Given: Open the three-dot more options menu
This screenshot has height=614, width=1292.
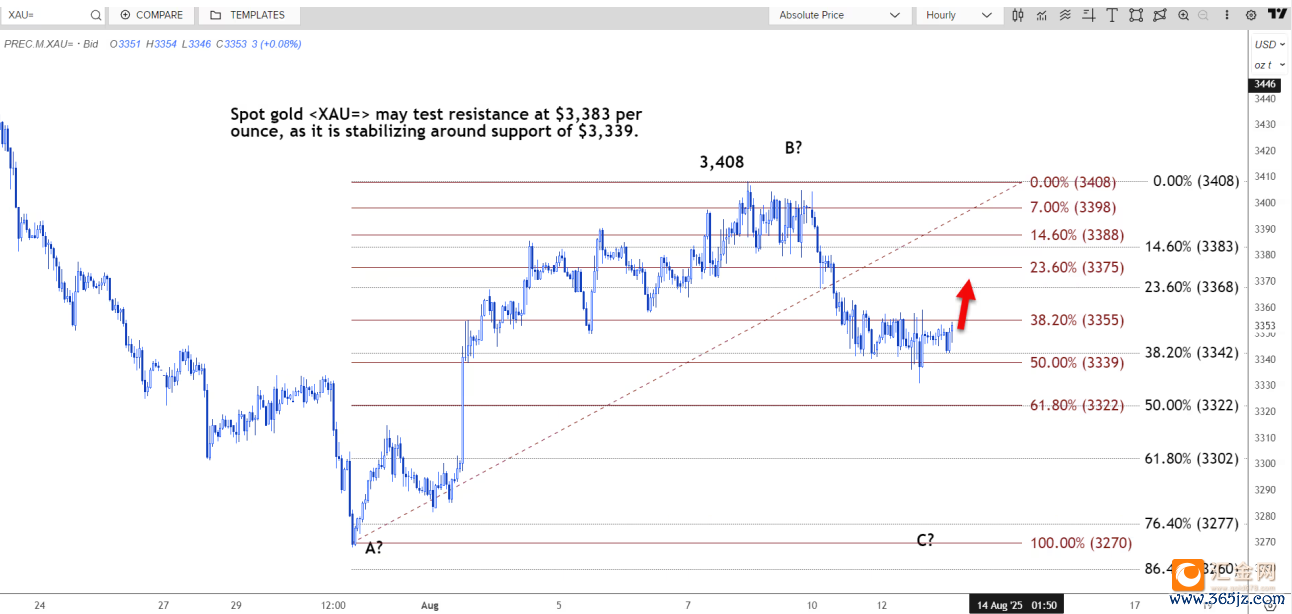Looking at the screenshot, I should (1229, 15).
